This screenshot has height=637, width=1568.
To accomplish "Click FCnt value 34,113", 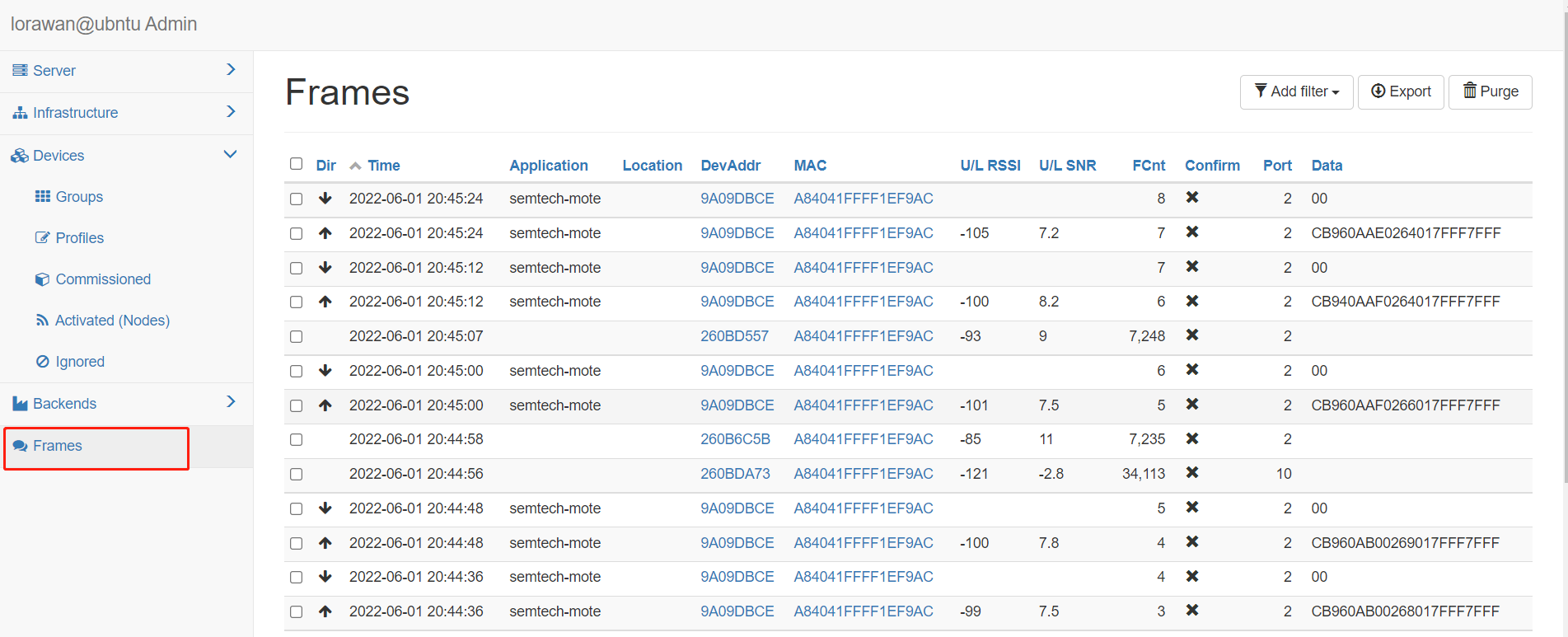I will pyautogui.click(x=1144, y=474).
